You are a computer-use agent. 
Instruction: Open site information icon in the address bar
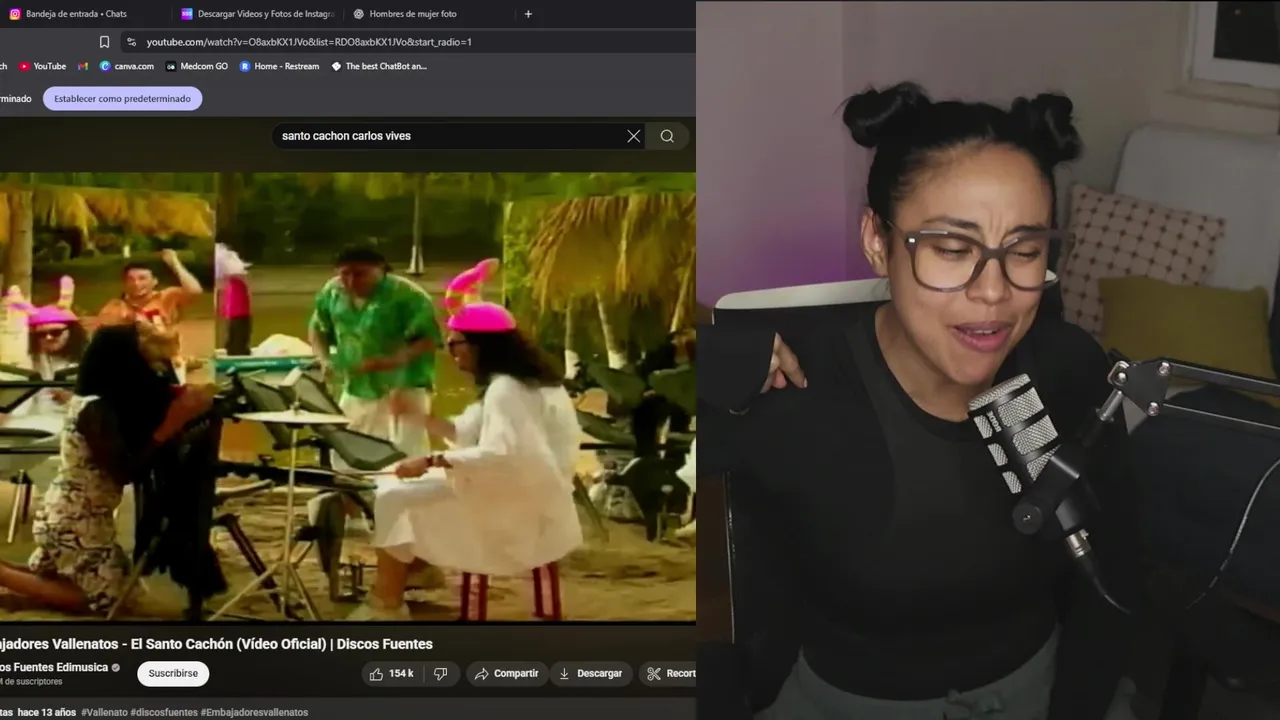131,42
